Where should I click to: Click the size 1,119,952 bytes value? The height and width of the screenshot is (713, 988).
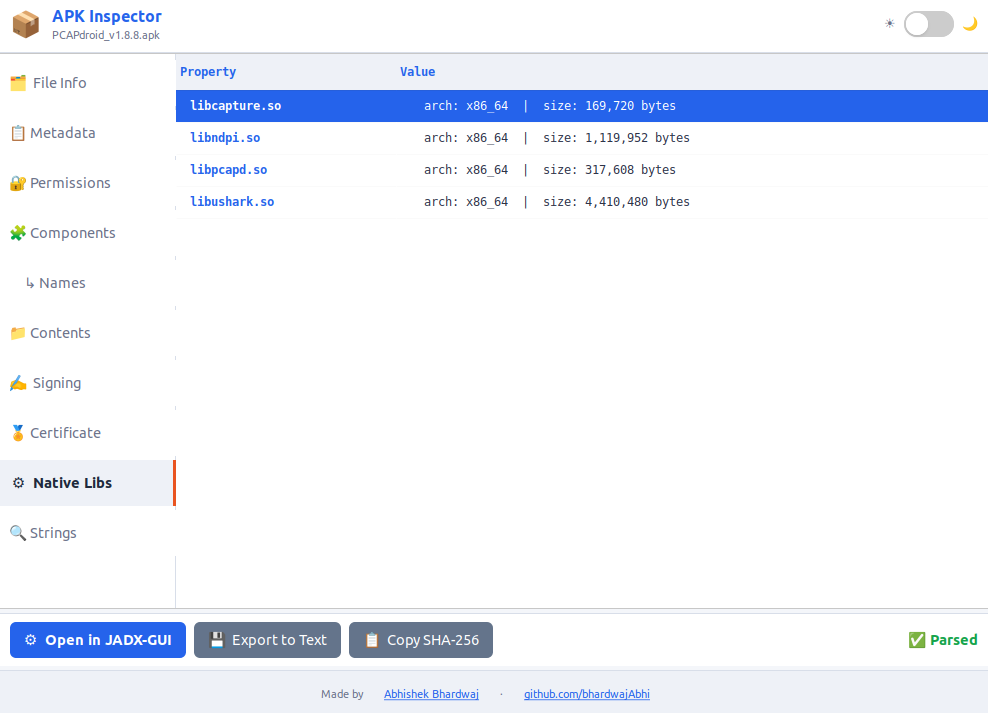[x=616, y=138]
